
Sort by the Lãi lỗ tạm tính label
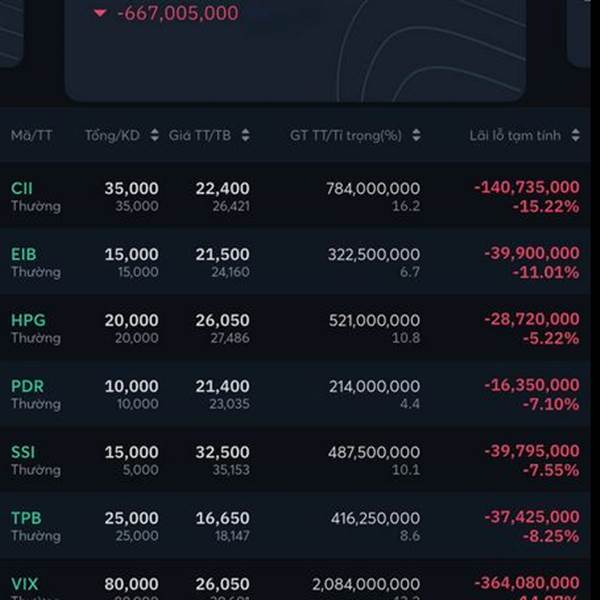point(515,135)
